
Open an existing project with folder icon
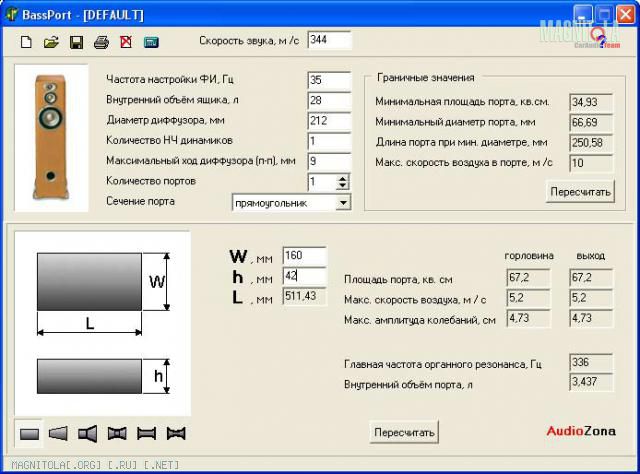[x=51, y=43]
